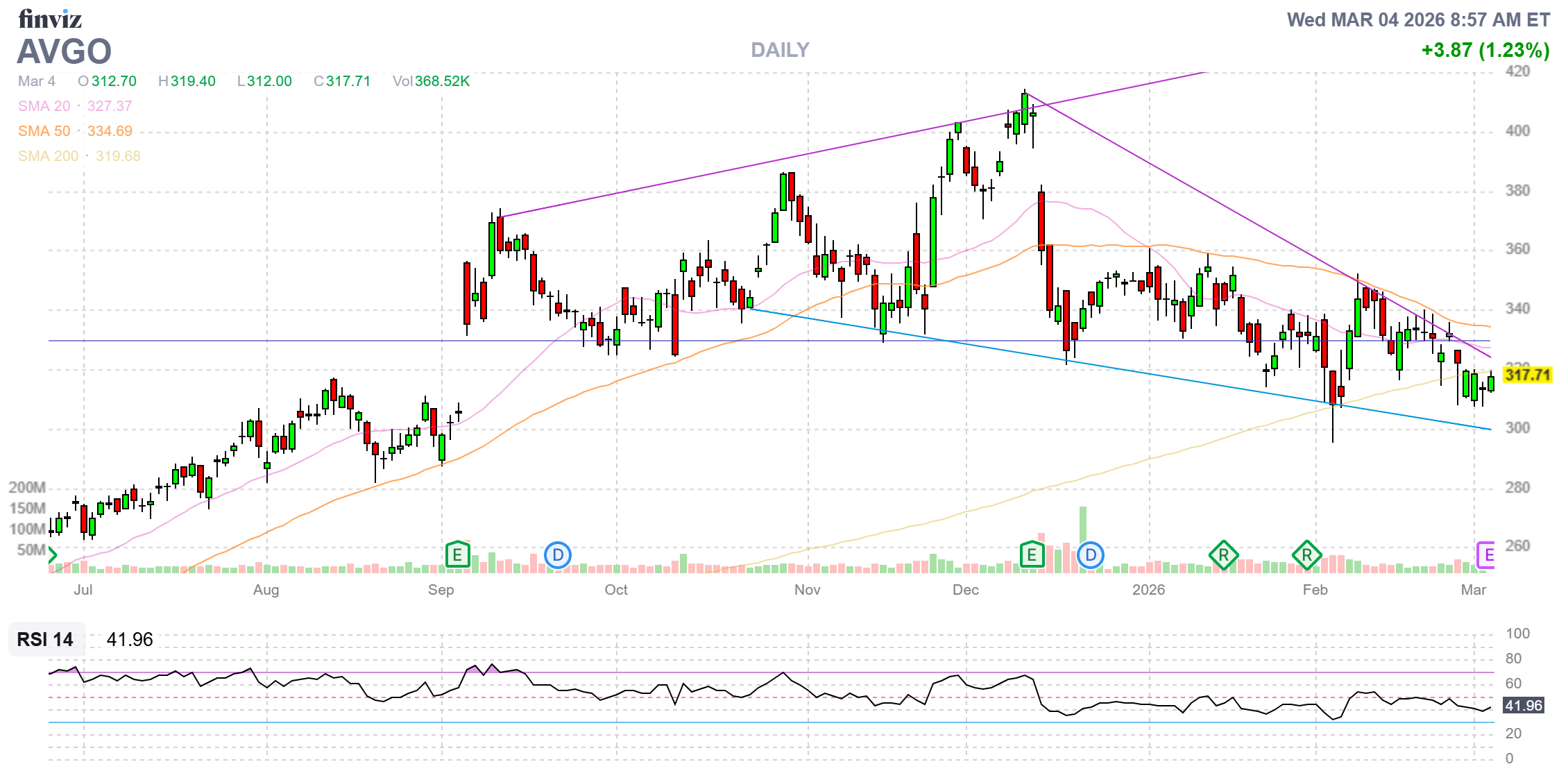Viewport: 1568px width, 780px height.
Task: Click the RSI 14 indicator label
Action: click(45, 639)
